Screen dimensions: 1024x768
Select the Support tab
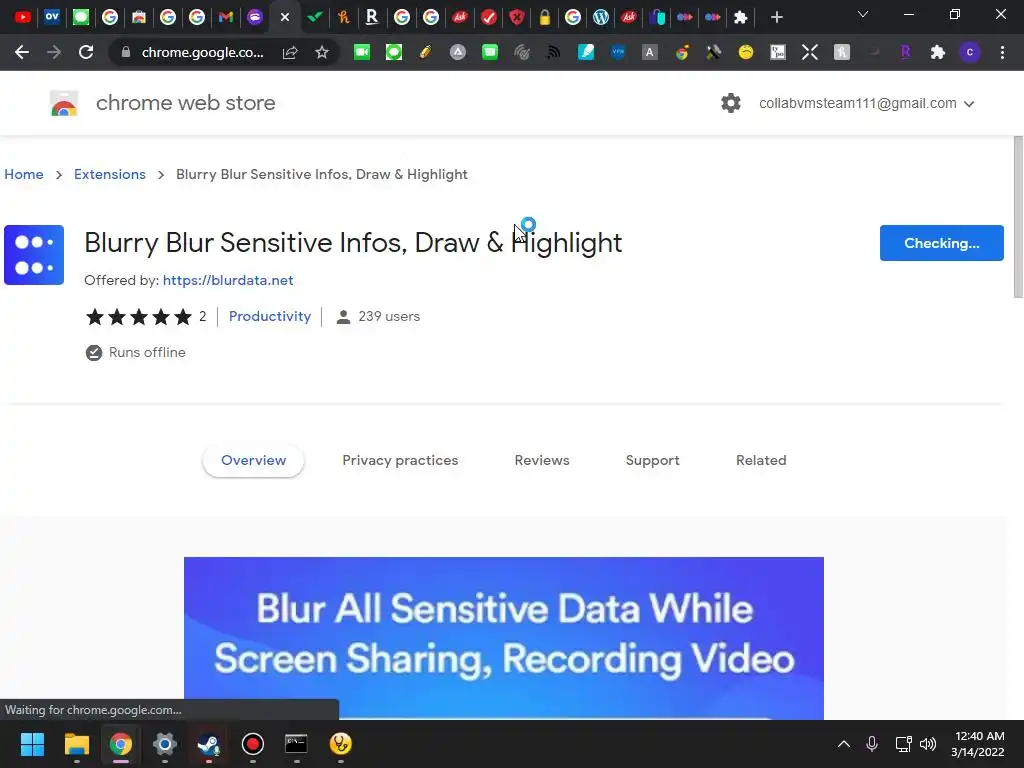[652, 460]
